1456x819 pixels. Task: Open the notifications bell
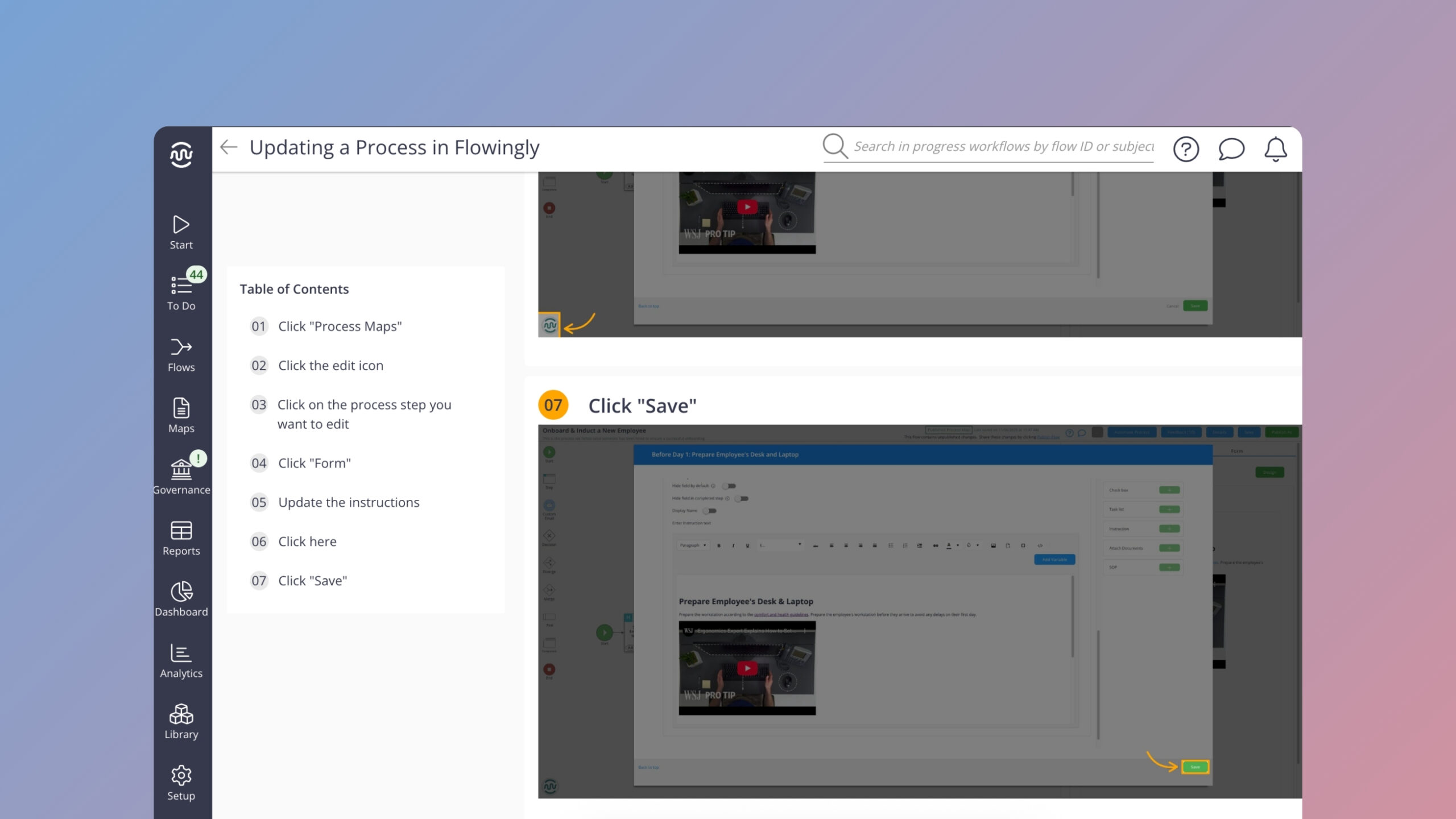tap(1275, 149)
